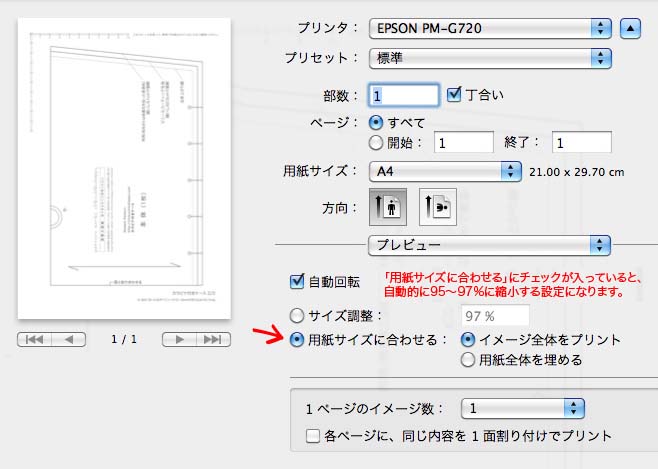This screenshot has width=658, height=469.
Task: Toggle the 丁合い collate checkbox
Action: click(x=454, y=95)
